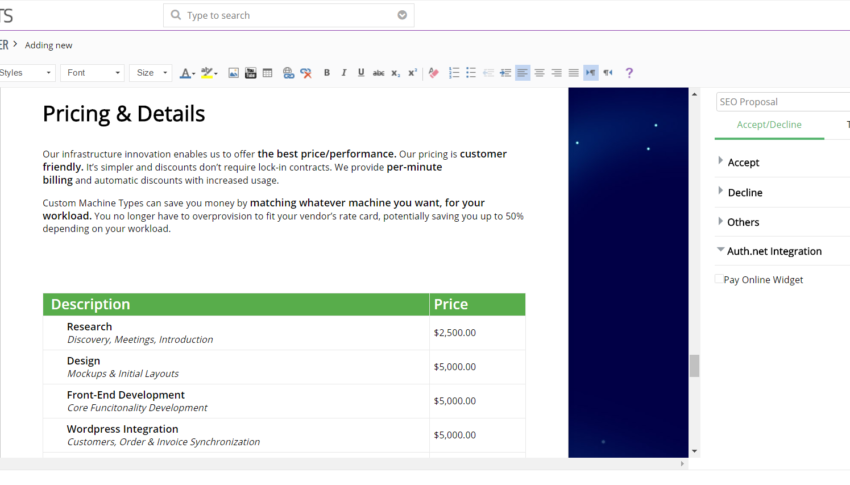Click Core Funcitonality Development subtitle

click(x=137, y=408)
